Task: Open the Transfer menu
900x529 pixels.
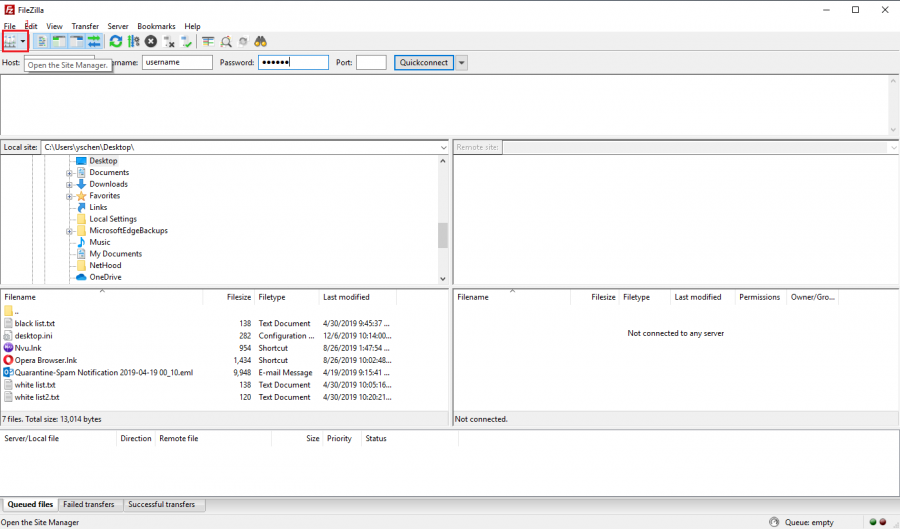Action: (85, 26)
